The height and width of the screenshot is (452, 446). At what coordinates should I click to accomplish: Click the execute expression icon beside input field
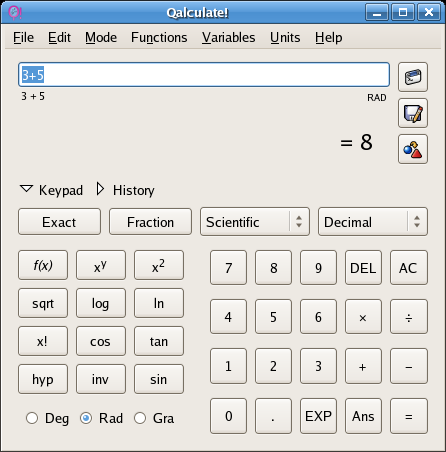pos(413,77)
